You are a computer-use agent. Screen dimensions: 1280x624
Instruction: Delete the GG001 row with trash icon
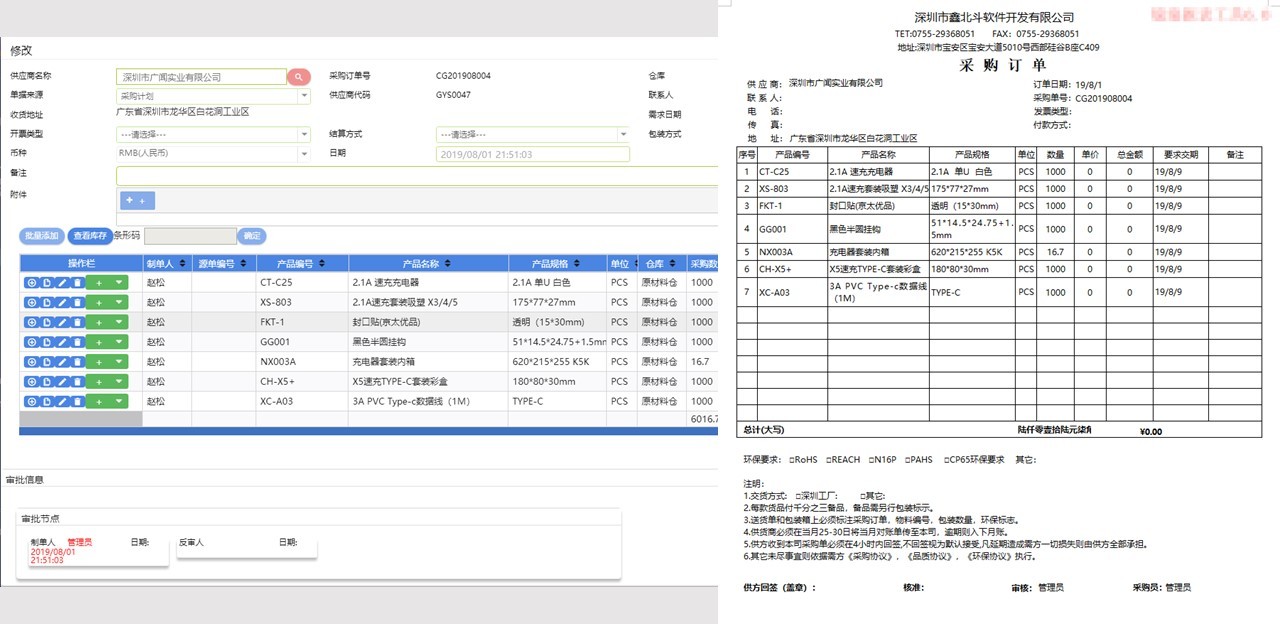pos(77,342)
